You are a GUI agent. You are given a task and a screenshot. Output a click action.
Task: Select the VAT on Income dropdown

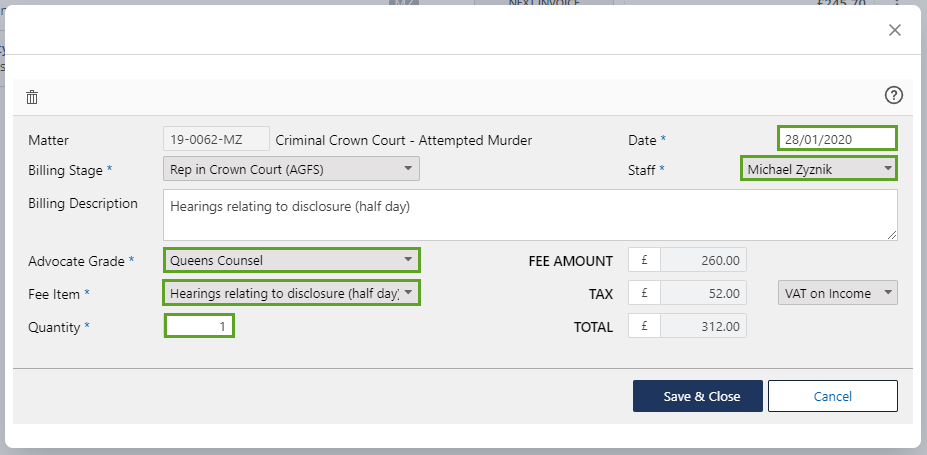click(x=837, y=293)
